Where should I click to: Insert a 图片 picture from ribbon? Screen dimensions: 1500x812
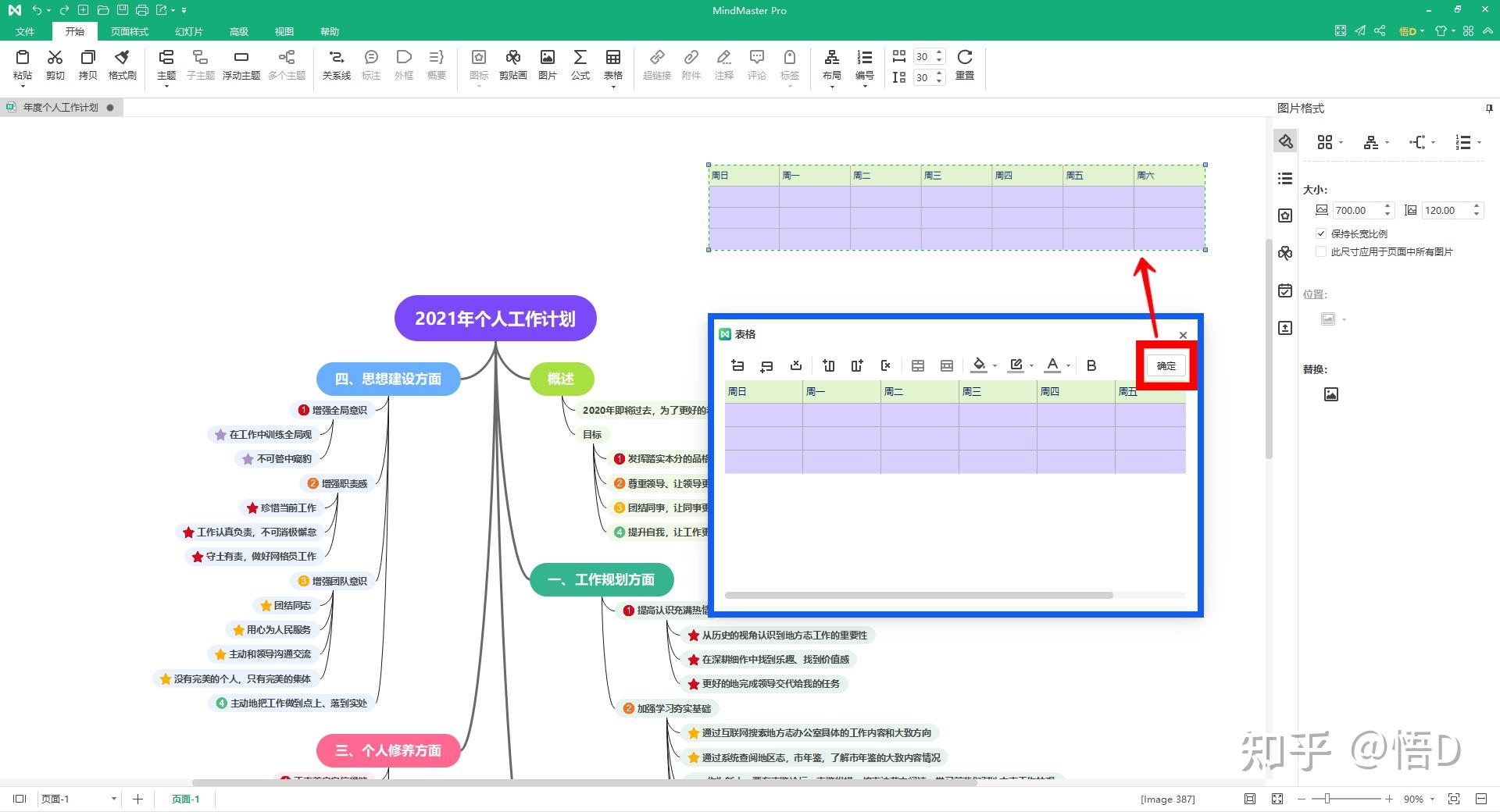[x=548, y=64]
